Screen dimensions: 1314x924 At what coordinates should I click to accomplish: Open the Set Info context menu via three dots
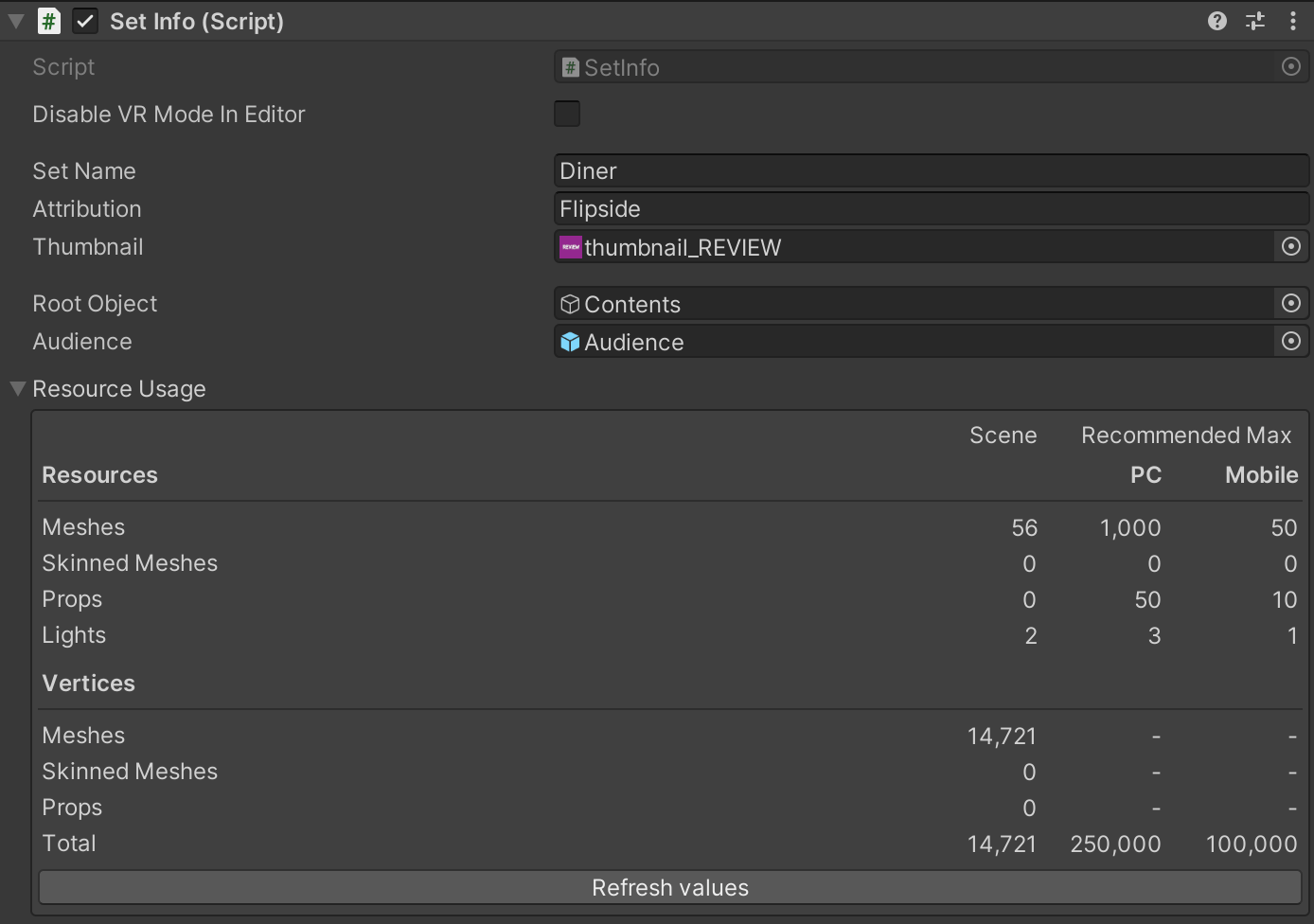[x=1293, y=20]
